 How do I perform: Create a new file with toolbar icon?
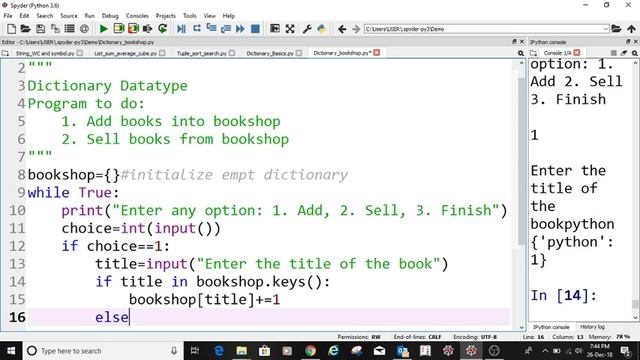point(11,29)
